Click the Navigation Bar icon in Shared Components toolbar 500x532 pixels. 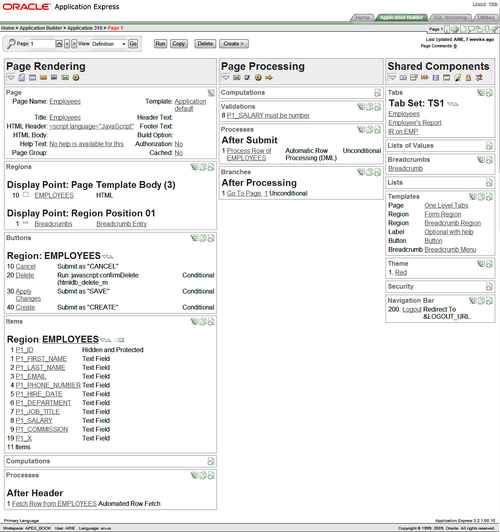coord(479,78)
